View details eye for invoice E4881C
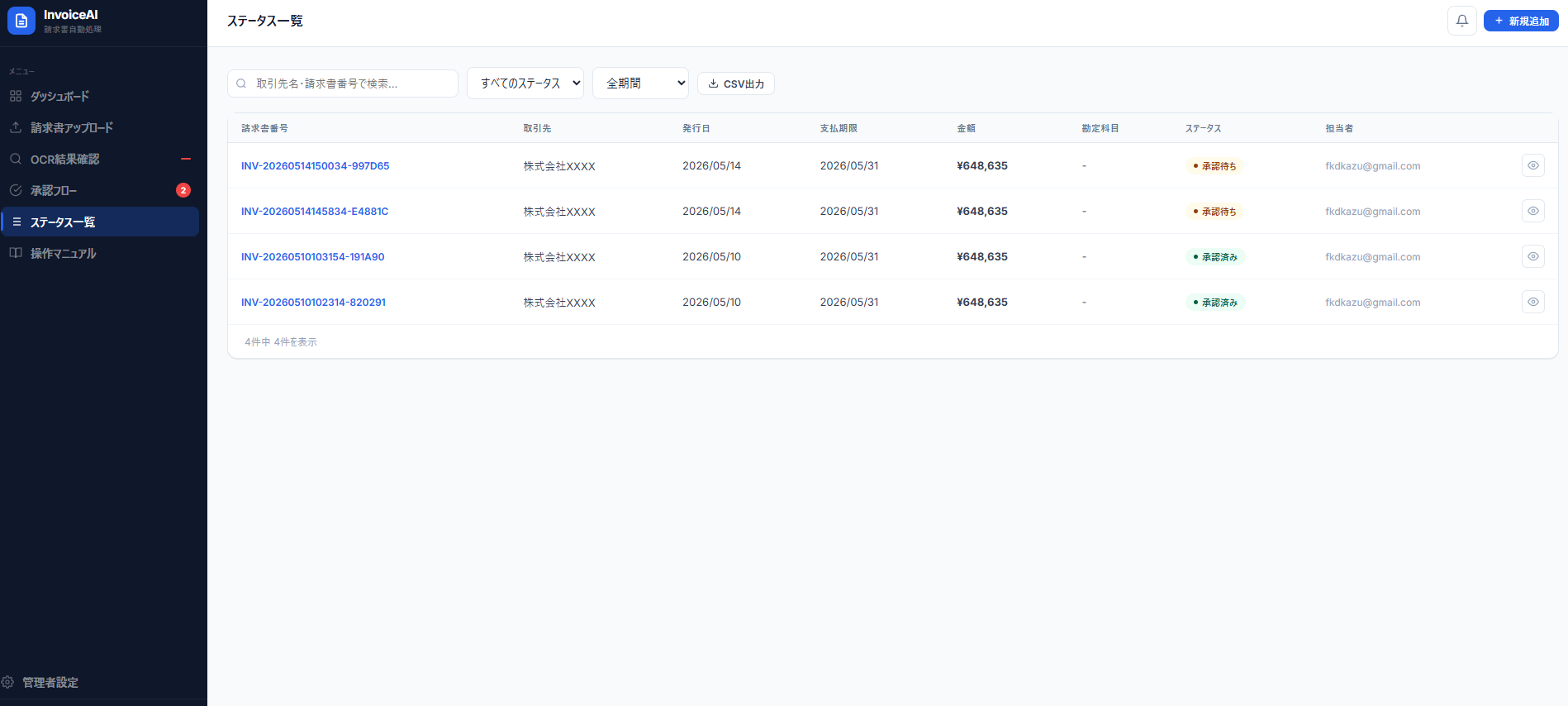 click(x=1532, y=211)
